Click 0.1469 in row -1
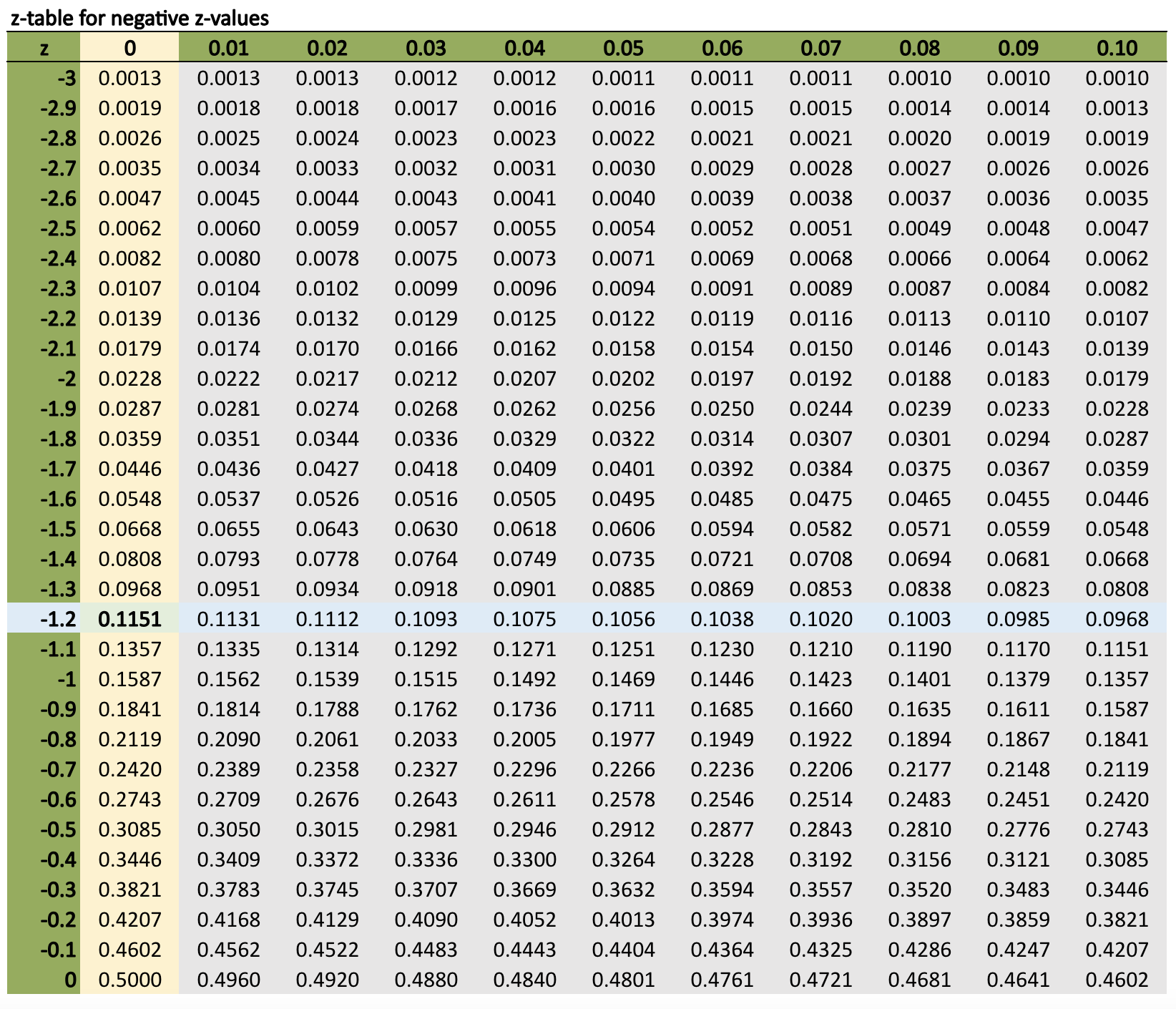The image size is (1176, 1009). [623, 679]
